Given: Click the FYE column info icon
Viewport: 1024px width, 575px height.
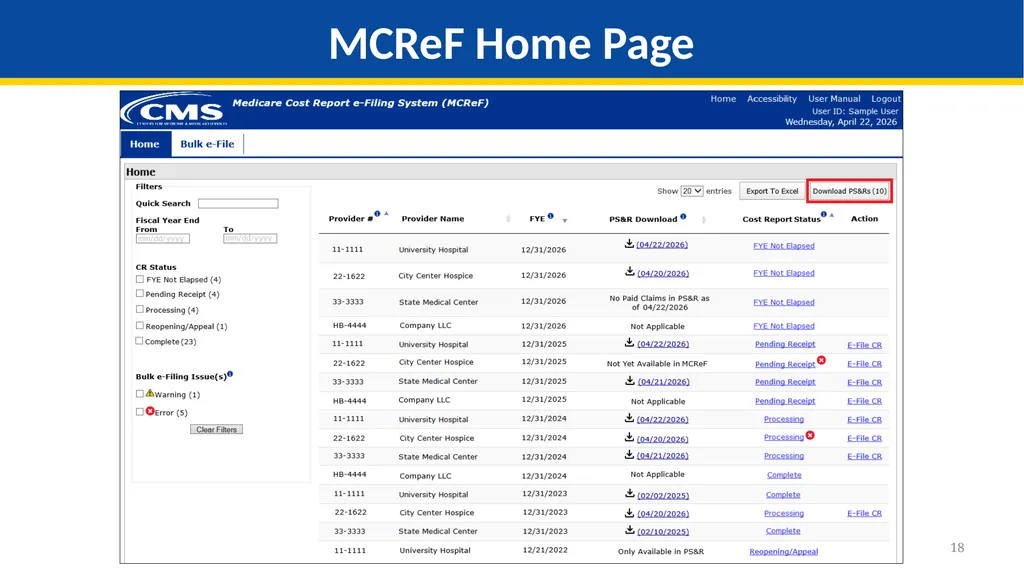Looking at the screenshot, I should [551, 216].
